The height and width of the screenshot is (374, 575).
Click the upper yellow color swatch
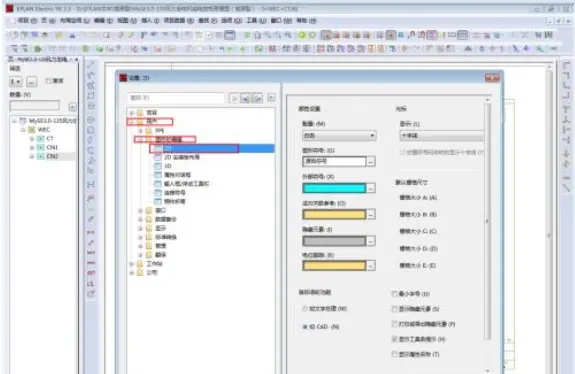point(334,214)
